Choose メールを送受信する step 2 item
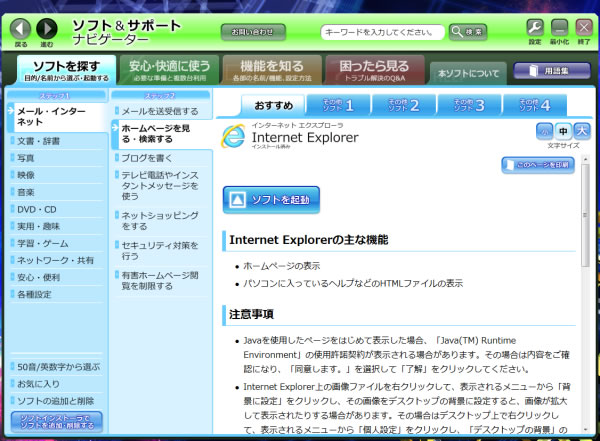 click(161, 111)
